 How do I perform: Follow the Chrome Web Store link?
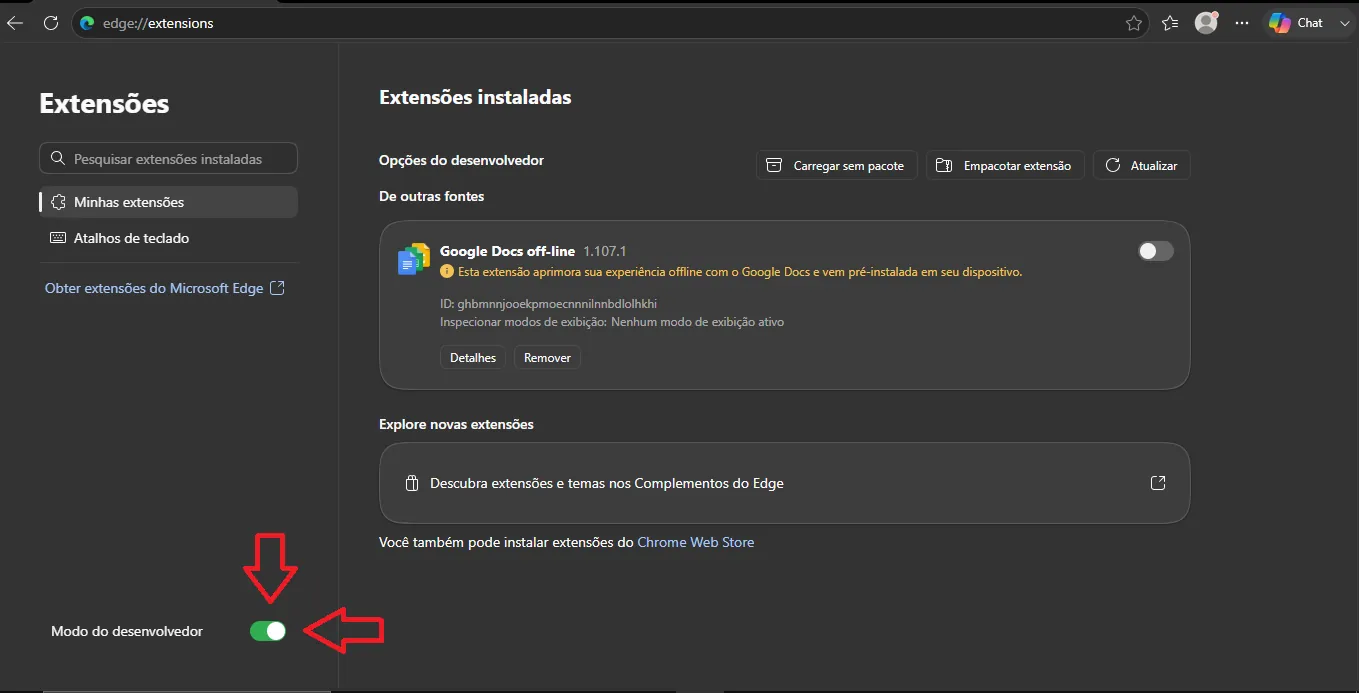point(696,542)
